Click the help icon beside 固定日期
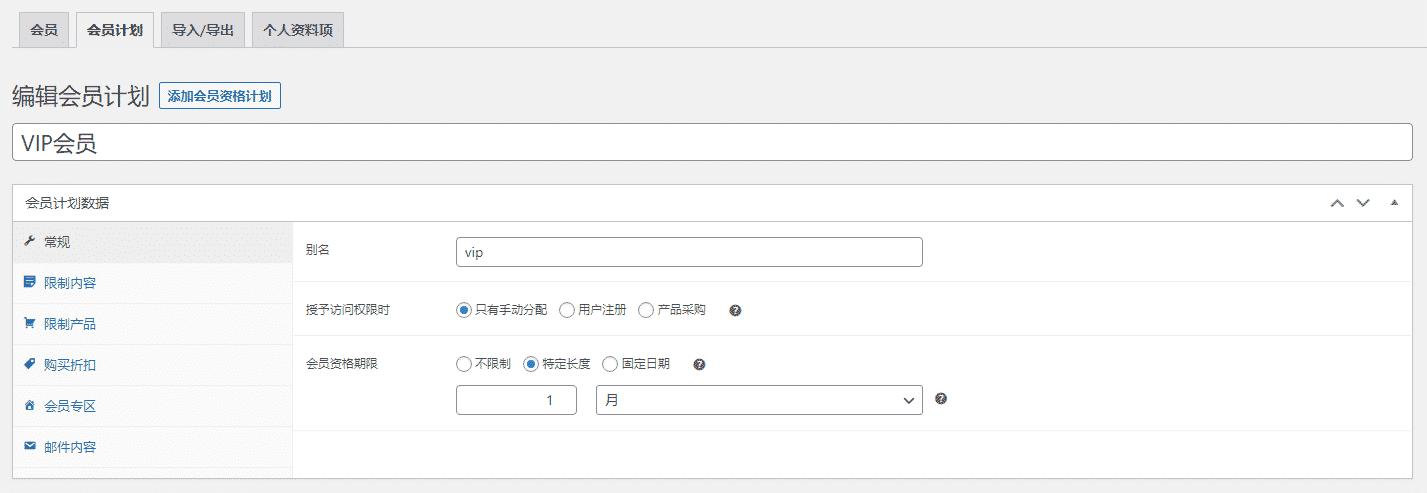 pos(699,364)
